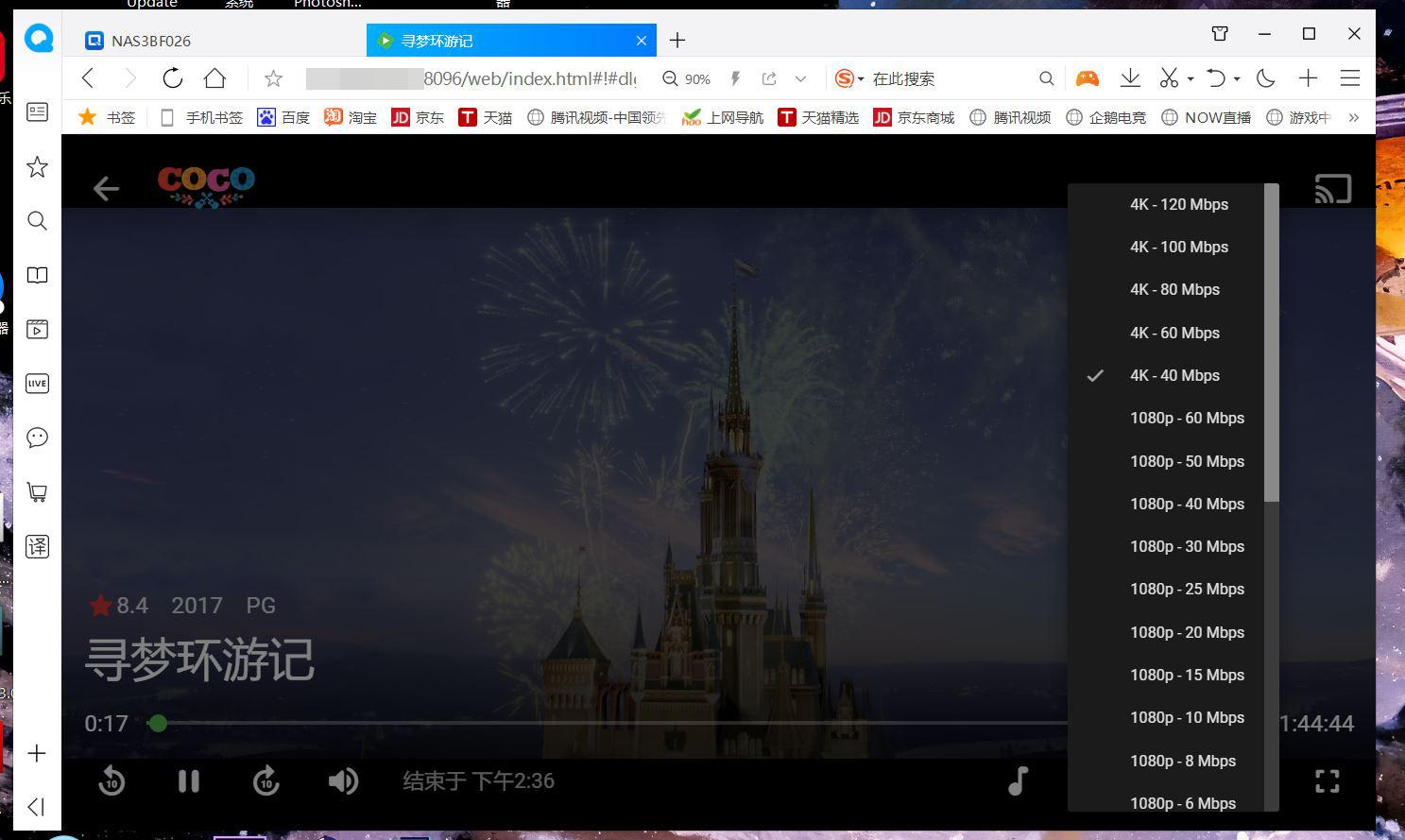Select the 1080p - 60 Mbps quality

(1187, 418)
